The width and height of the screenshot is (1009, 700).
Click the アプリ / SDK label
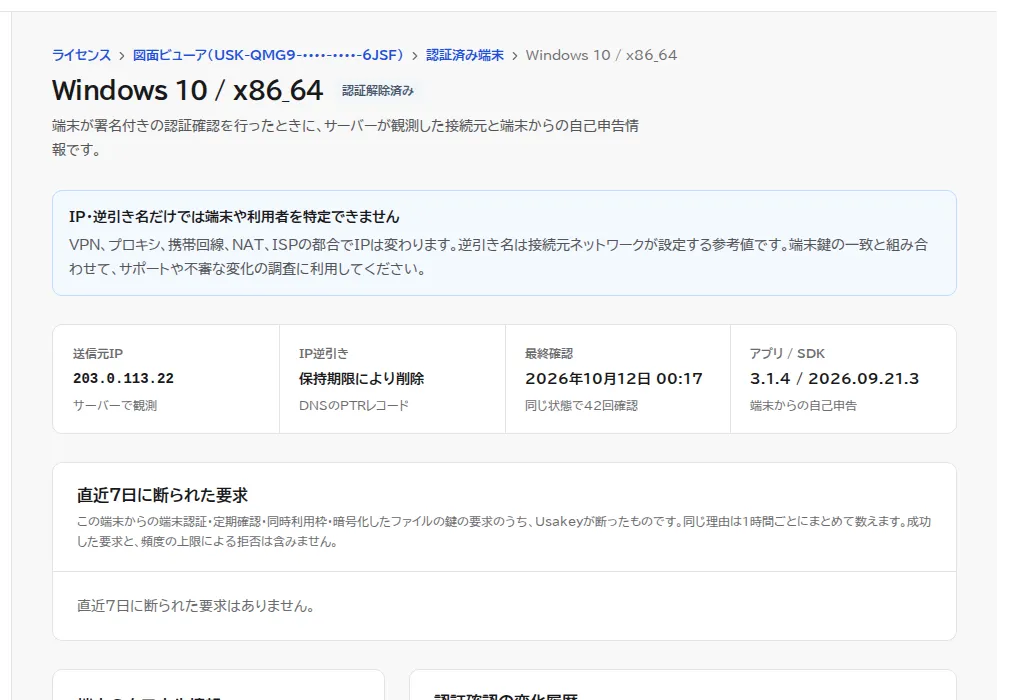[x=787, y=353]
